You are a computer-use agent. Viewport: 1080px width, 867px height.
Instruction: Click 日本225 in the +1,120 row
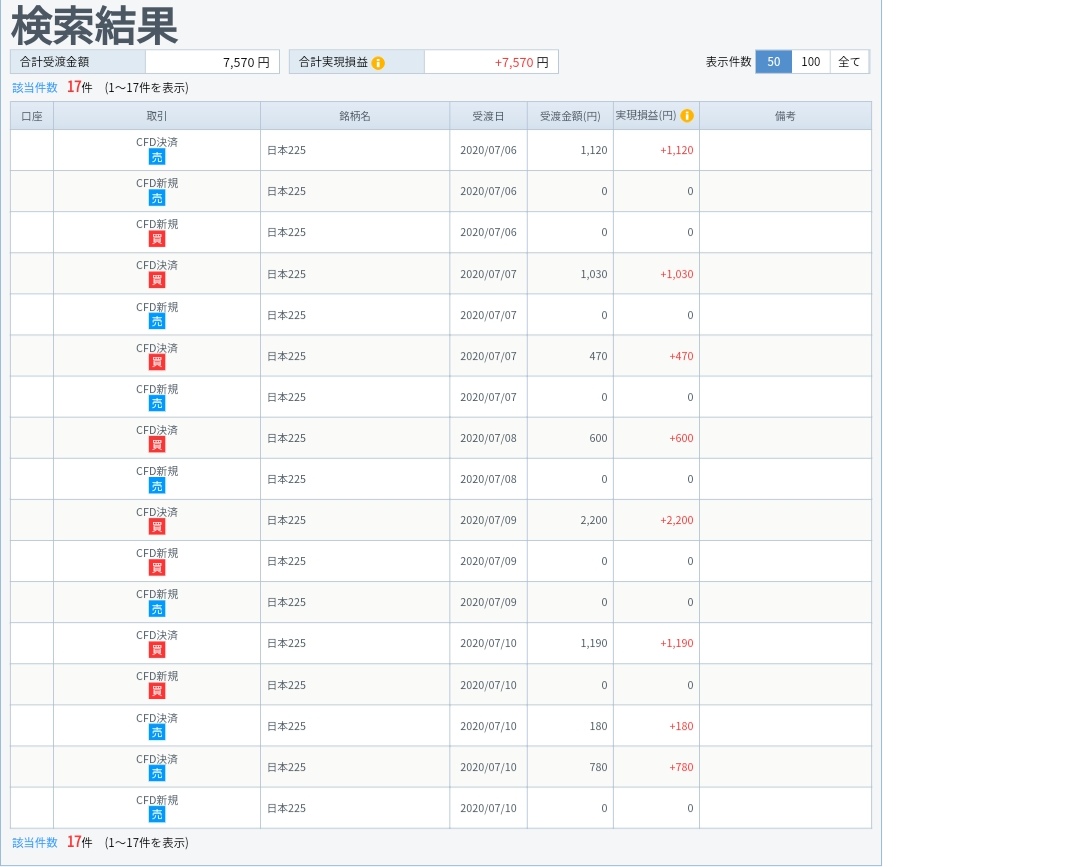[x=287, y=150]
